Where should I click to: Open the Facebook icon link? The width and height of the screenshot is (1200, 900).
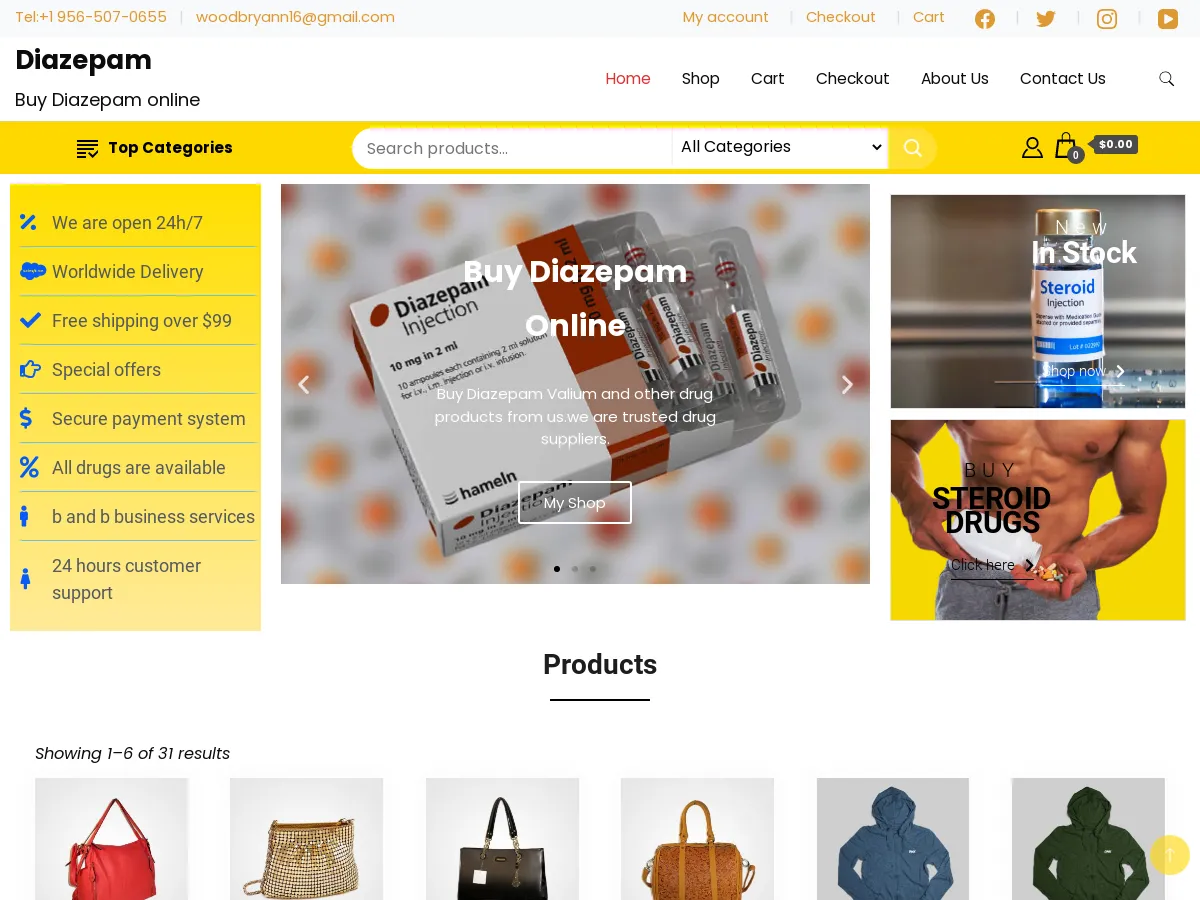click(985, 18)
